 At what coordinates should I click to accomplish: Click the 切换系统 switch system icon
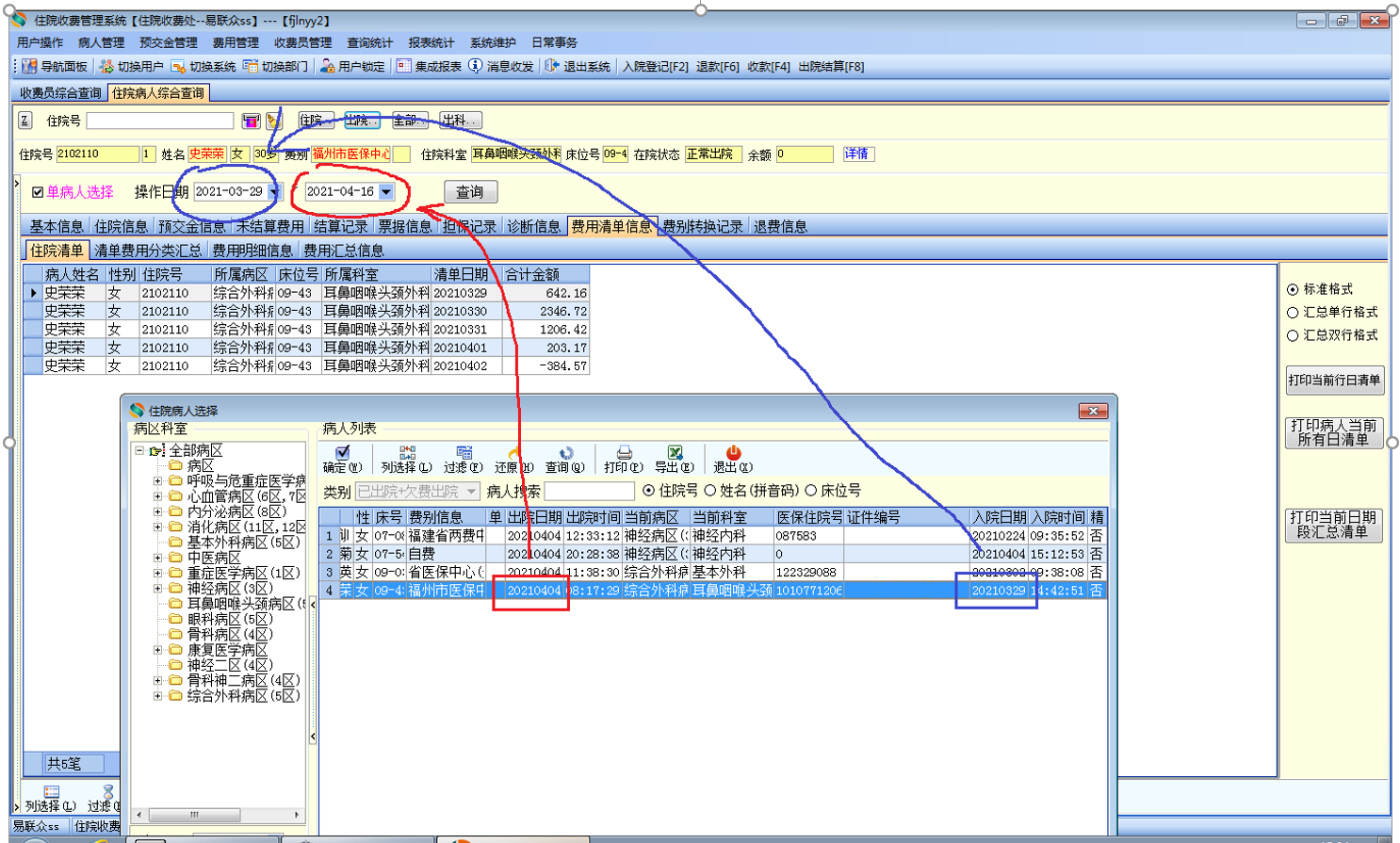178,66
